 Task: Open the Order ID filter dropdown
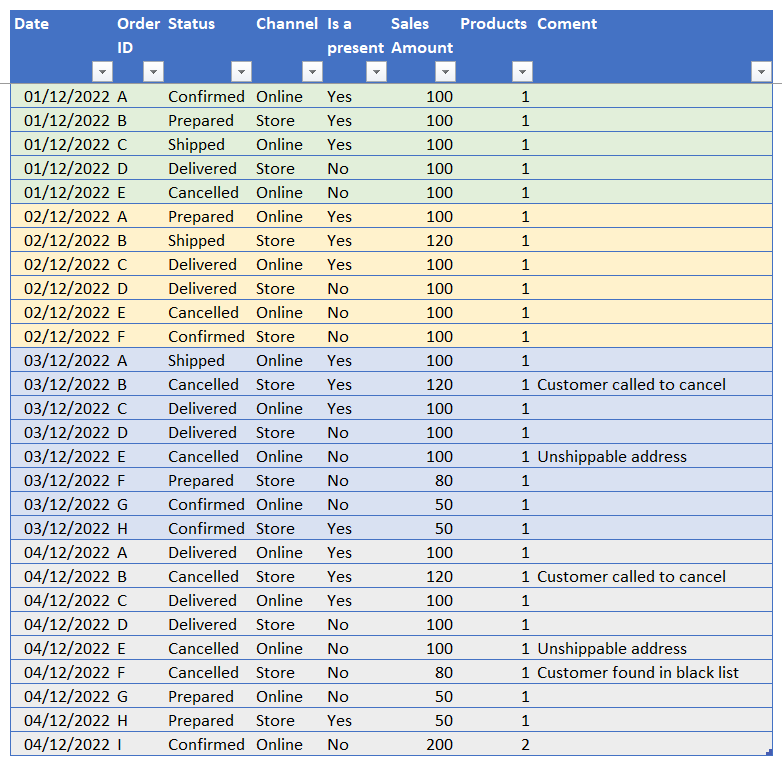[x=153, y=71]
